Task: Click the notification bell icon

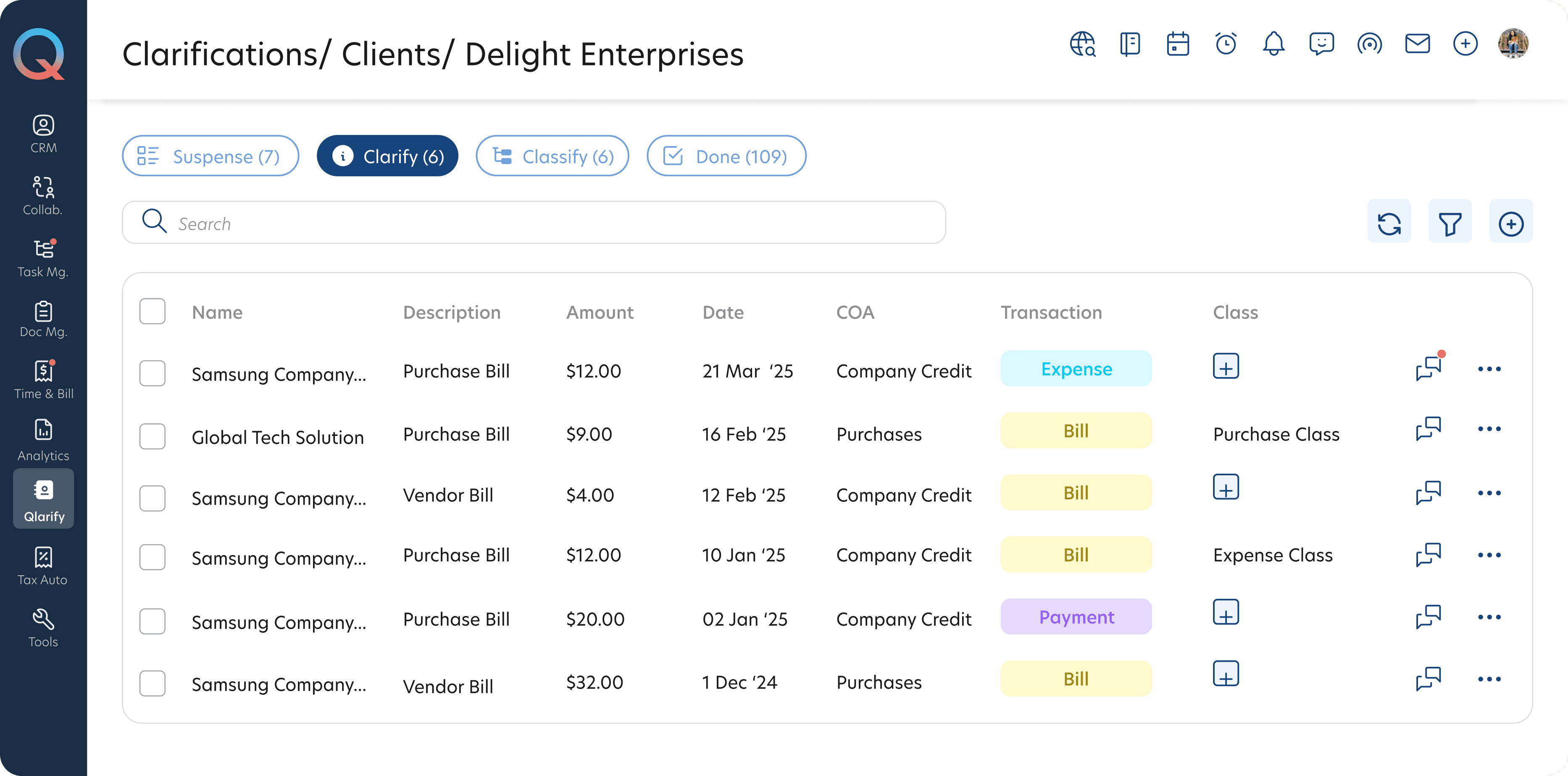Action: (x=1273, y=44)
